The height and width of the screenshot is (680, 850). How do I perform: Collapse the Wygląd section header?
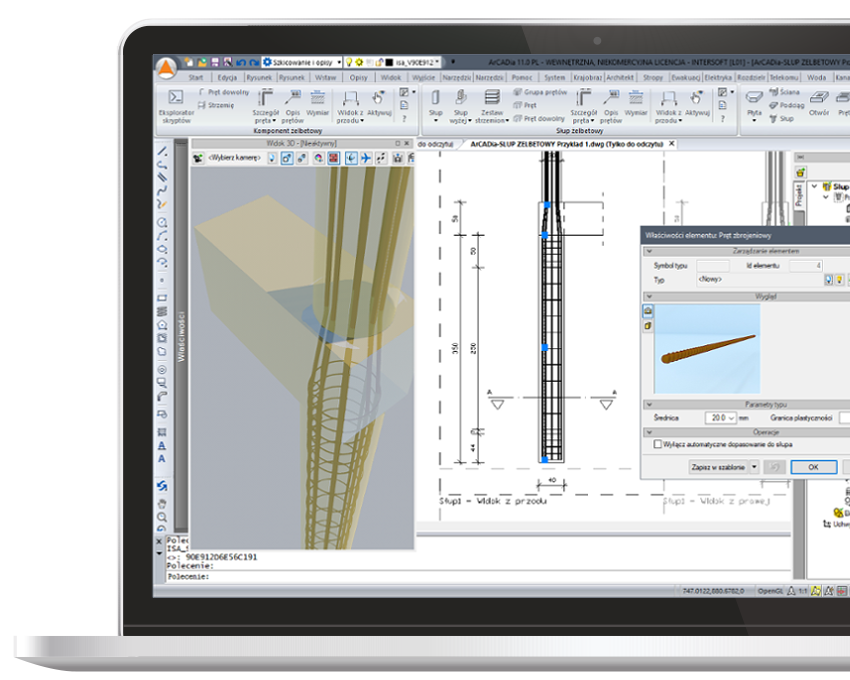point(649,297)
